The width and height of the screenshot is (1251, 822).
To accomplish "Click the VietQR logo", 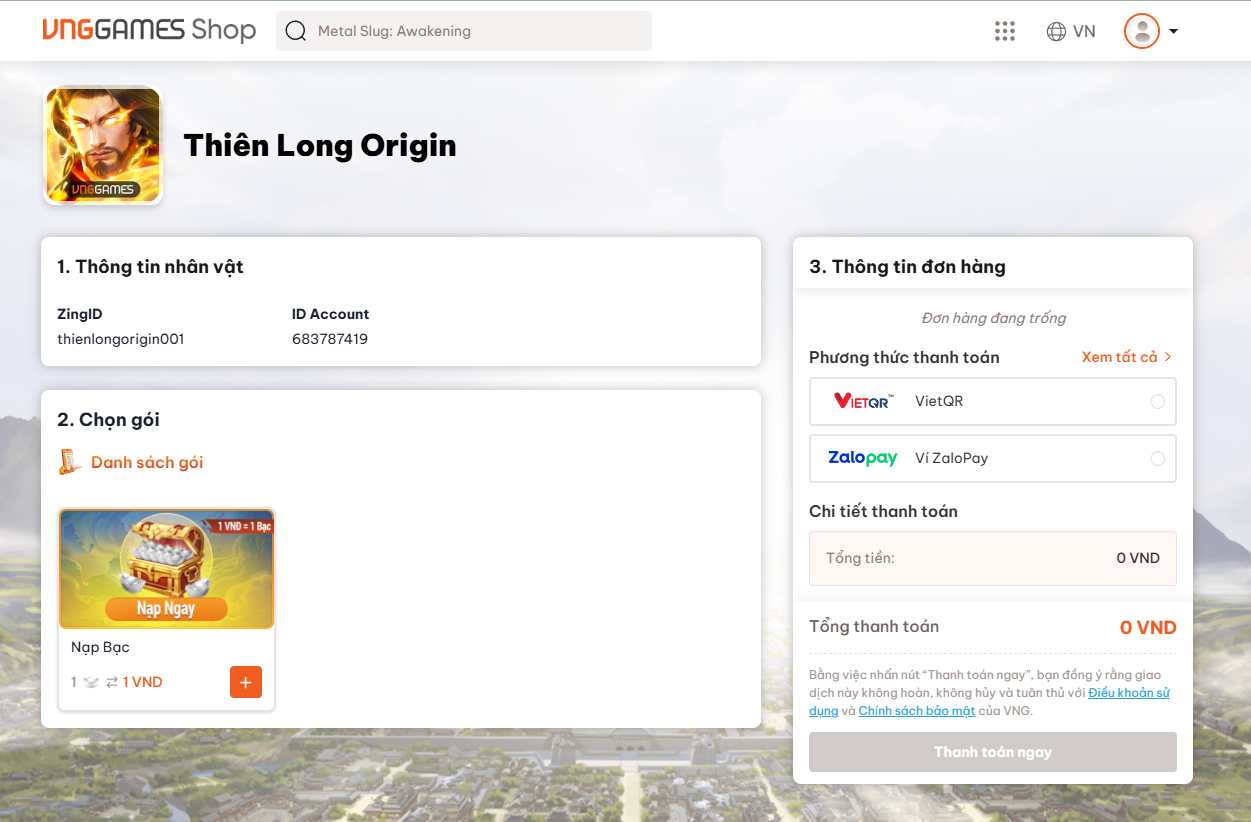I will click(863, 401).
